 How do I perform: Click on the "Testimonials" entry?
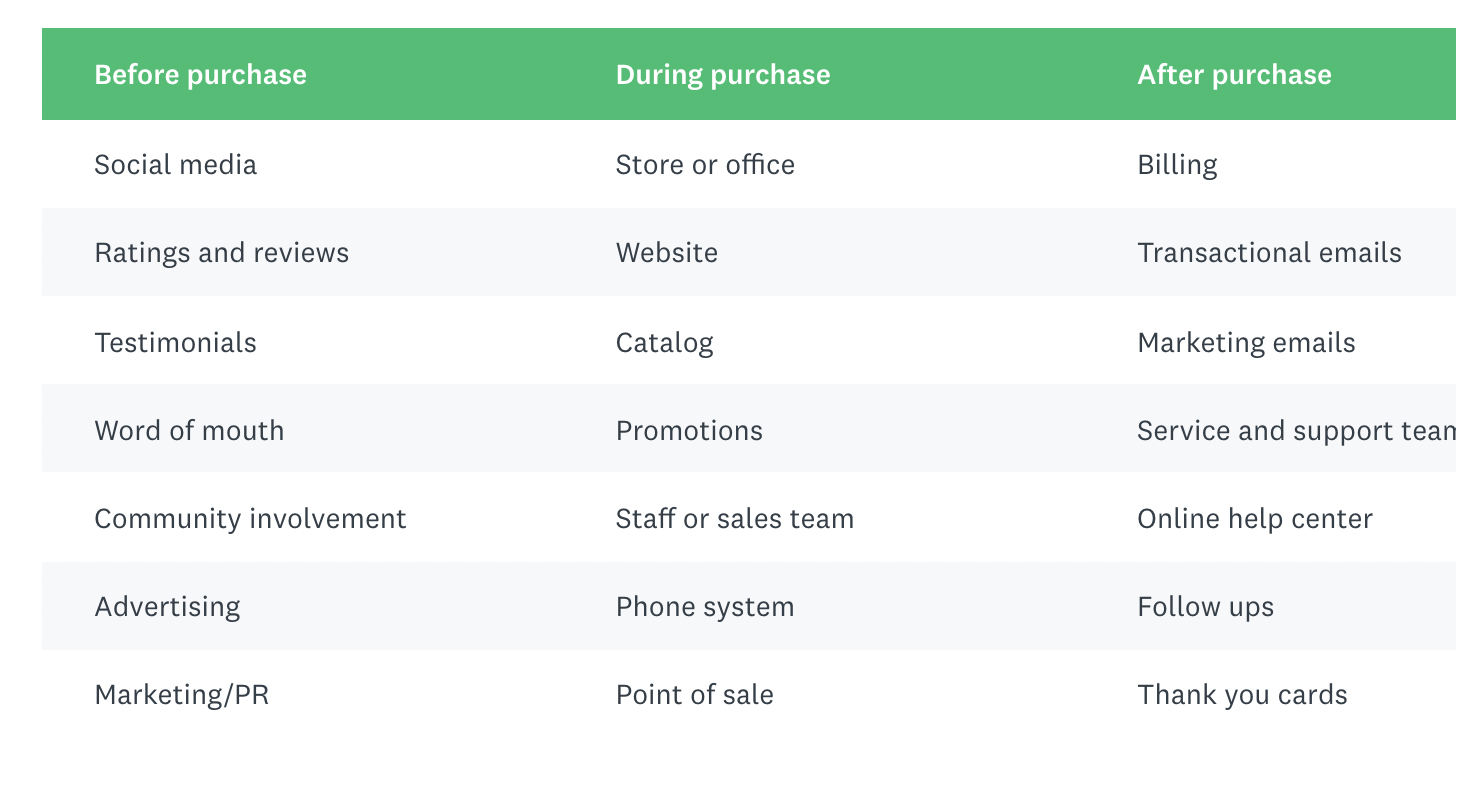point(175,343)
